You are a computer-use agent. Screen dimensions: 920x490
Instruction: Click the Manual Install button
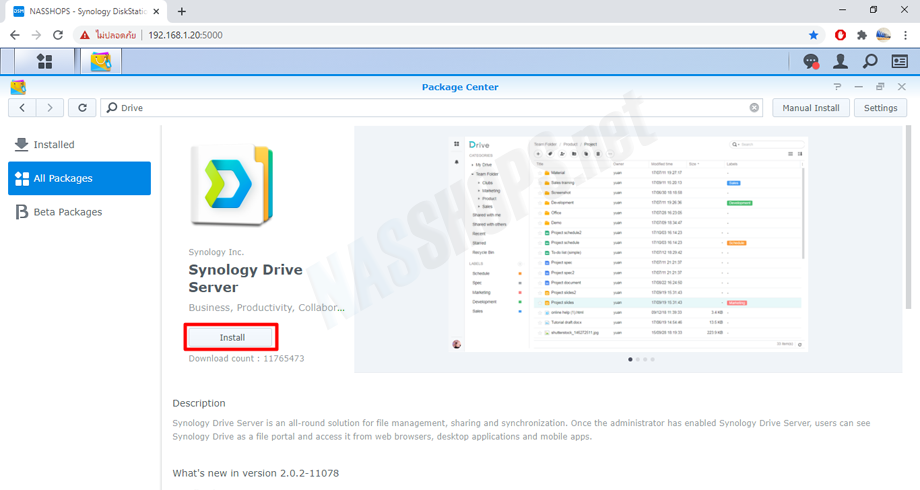(811, 108)
